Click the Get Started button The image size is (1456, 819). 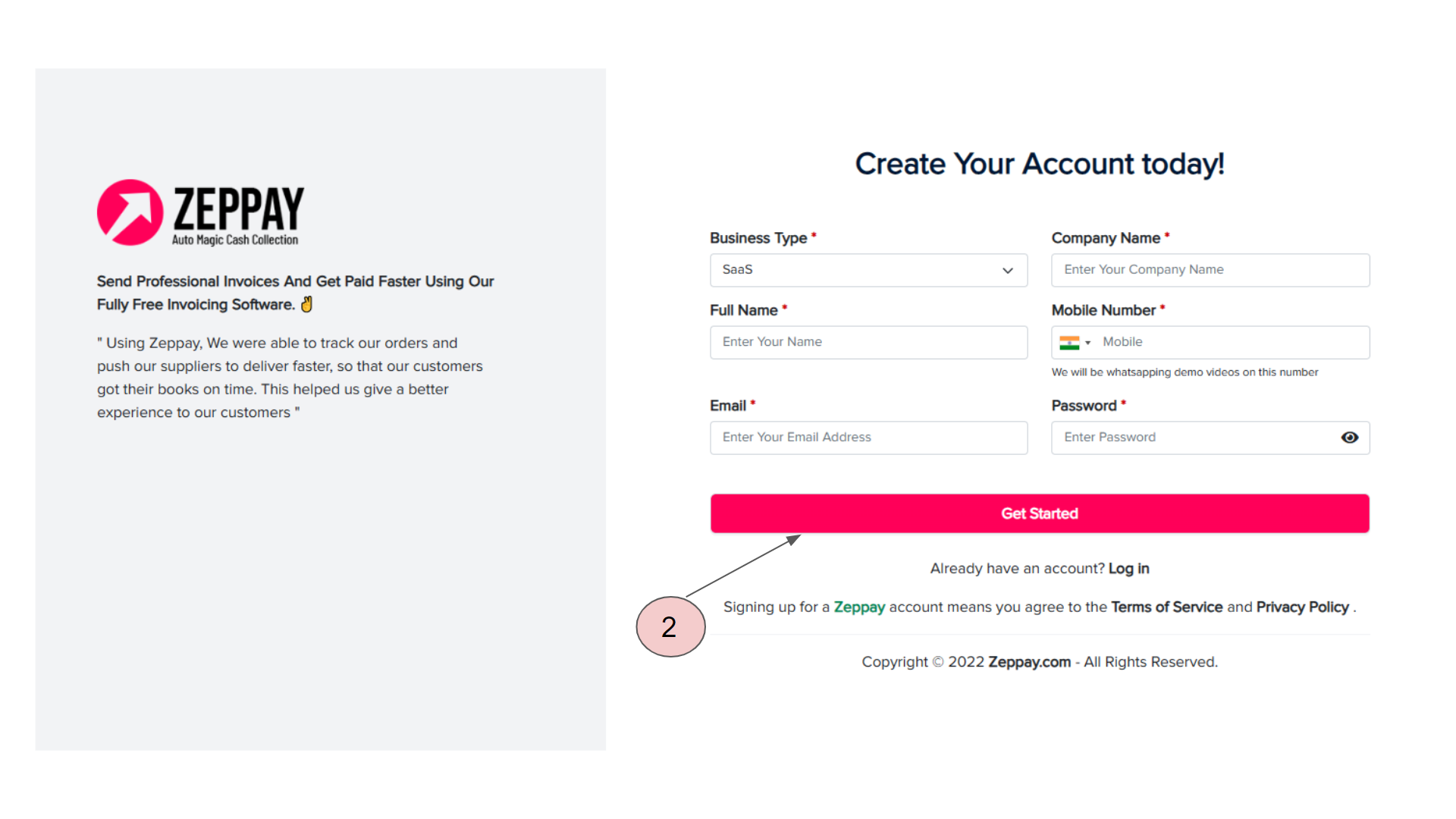coord(1039,513)
